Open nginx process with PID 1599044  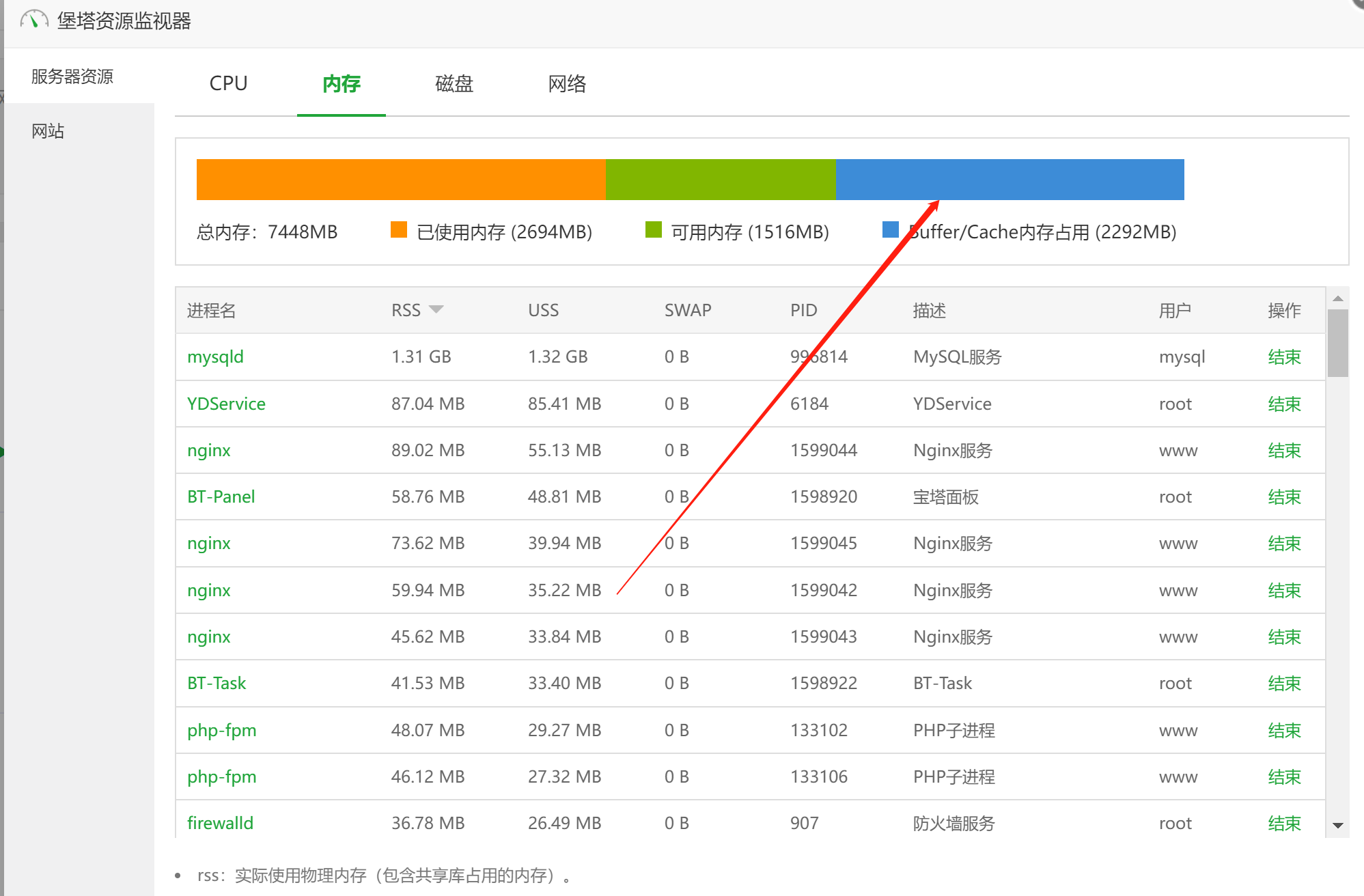click(208, 451)
